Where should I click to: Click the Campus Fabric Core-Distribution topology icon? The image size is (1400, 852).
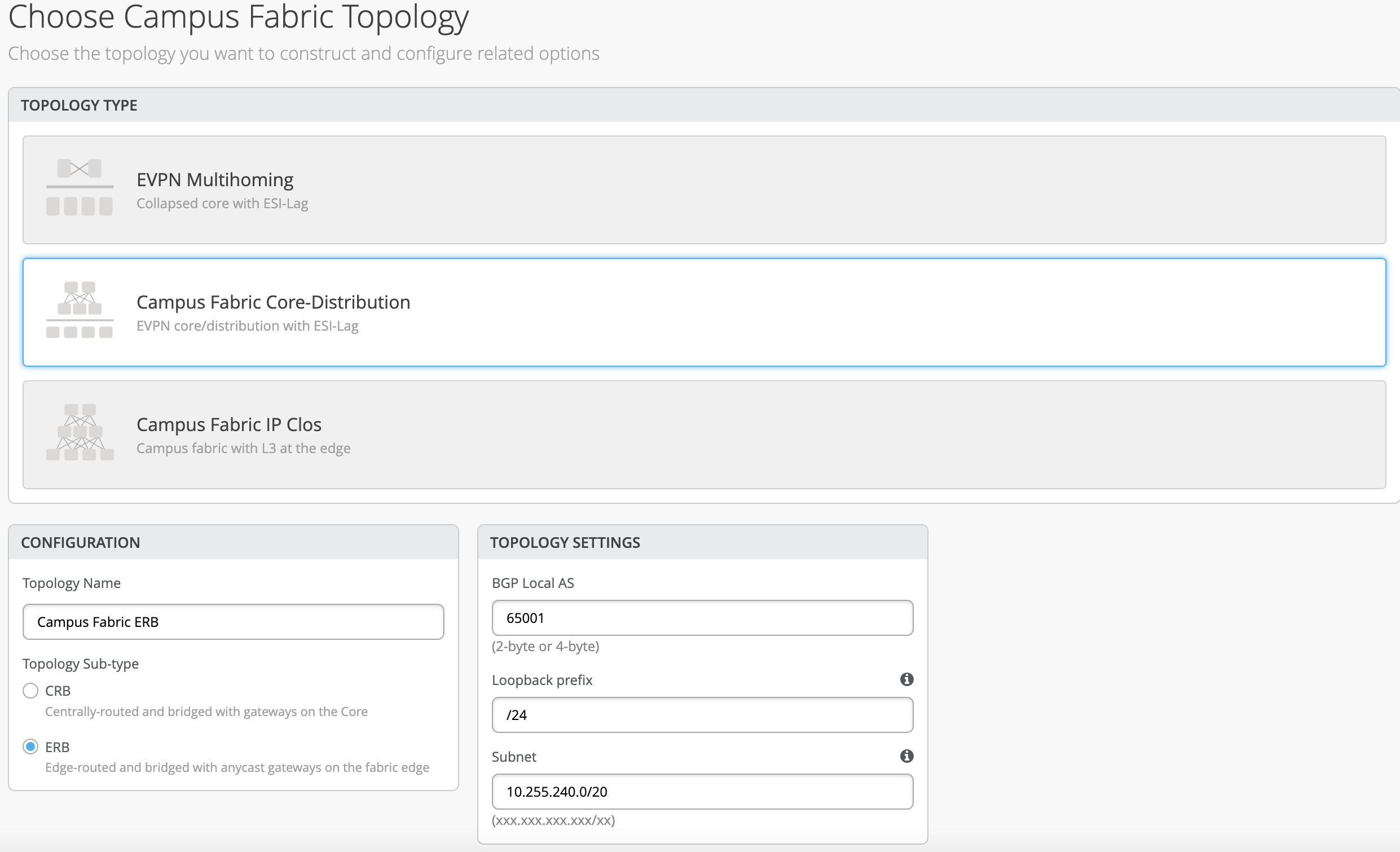coord(80,310)
